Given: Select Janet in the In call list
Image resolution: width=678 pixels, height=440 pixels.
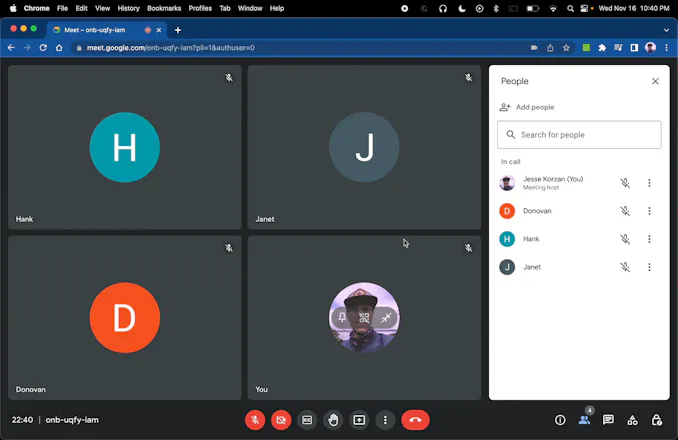Looking at the screenshot, I should [x=579, y=267].
